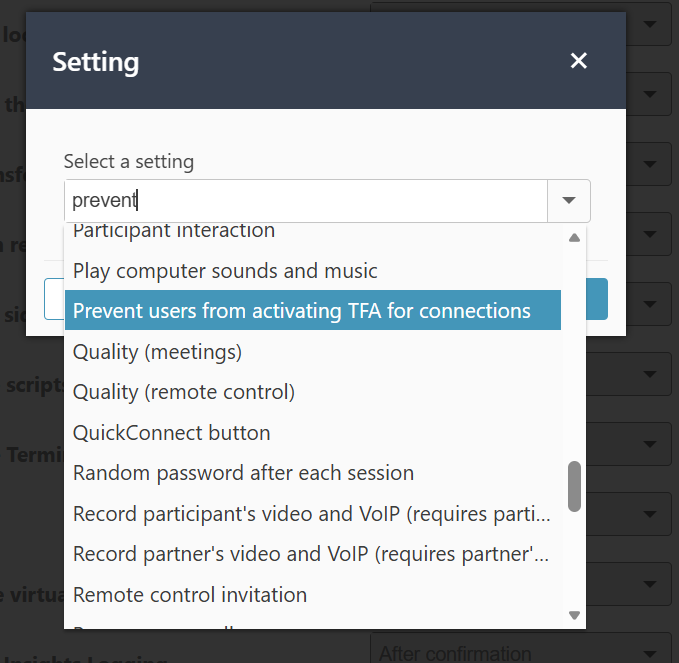Pick Random password after each session
This screenshot has height=663, width=679.
coord(243,473)
